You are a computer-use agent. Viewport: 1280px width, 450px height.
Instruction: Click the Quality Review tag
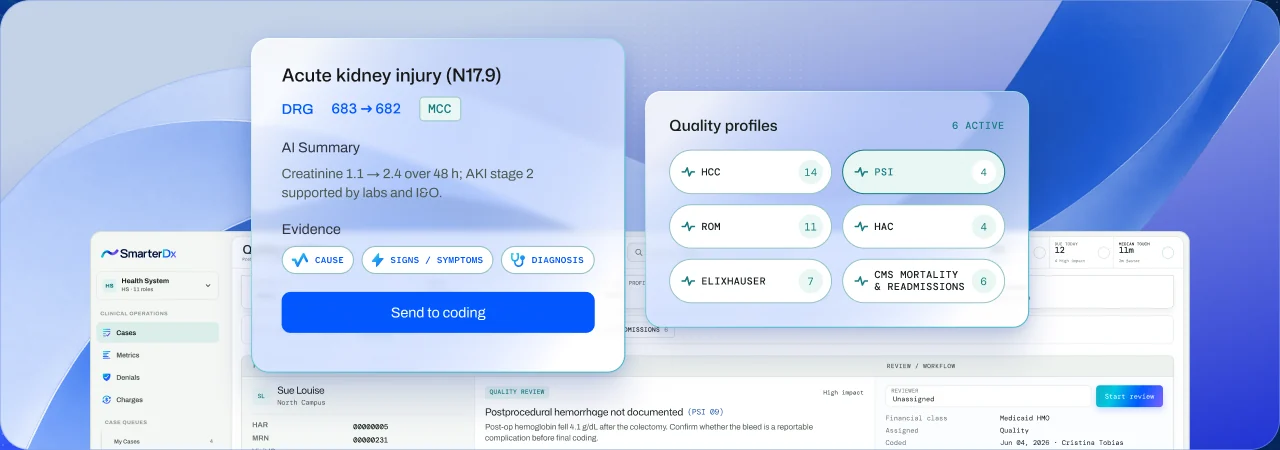pos(517,392)
